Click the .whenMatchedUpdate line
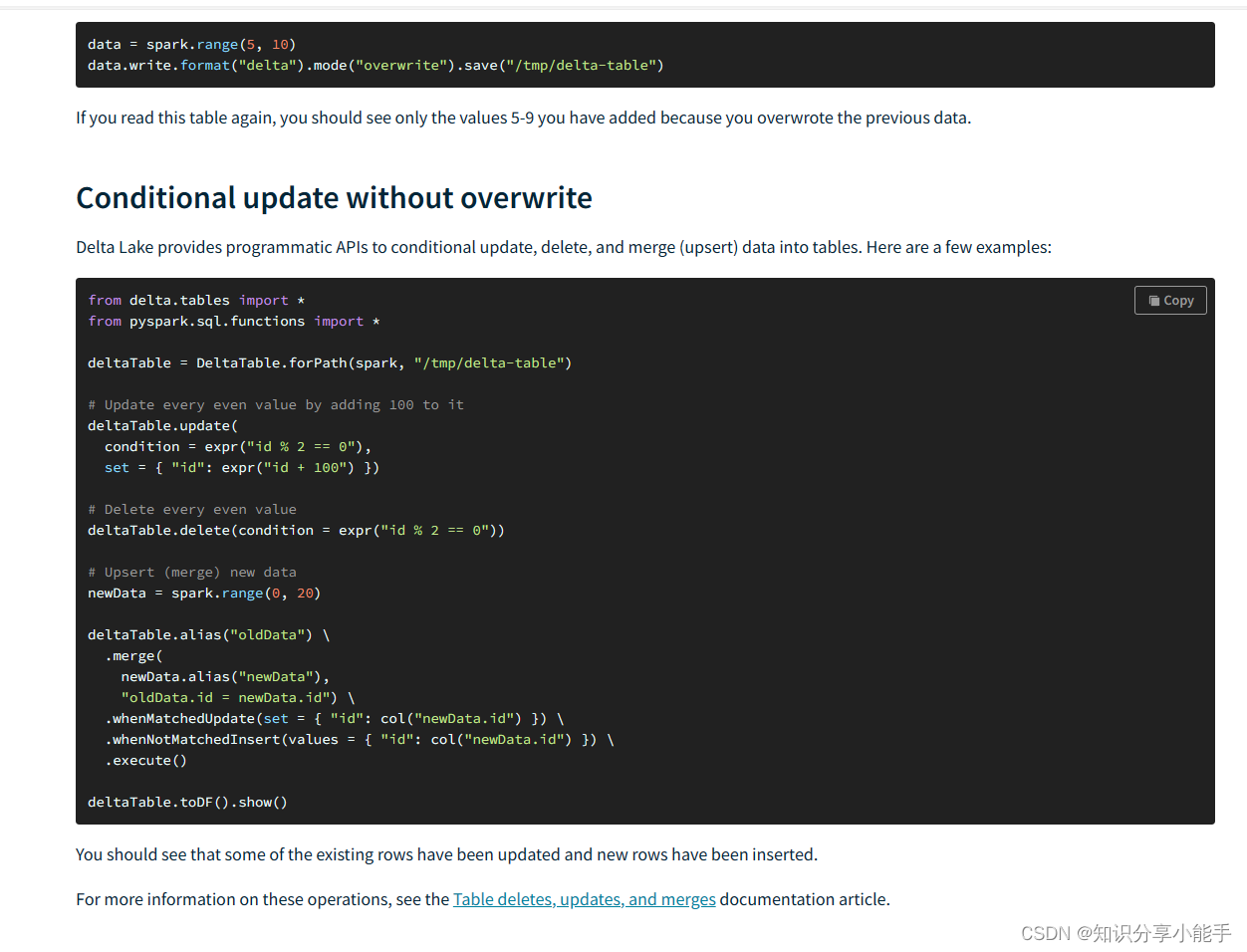The width and height of the screenshot is (1247, 952). pyautogui.click(x=335, y=718)
